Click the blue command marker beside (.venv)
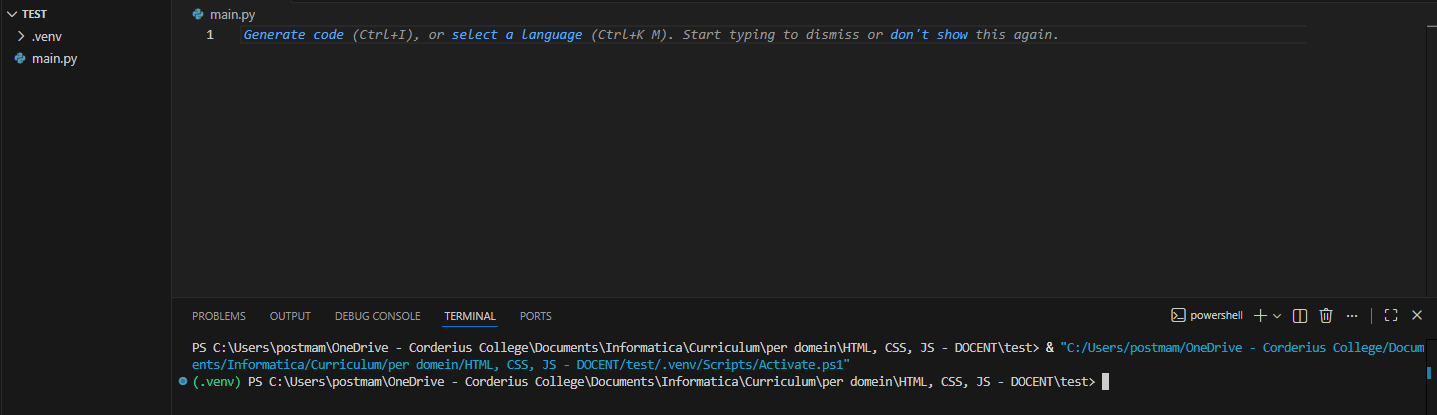Screen dimensions: 1437x415 pos(182,382)
